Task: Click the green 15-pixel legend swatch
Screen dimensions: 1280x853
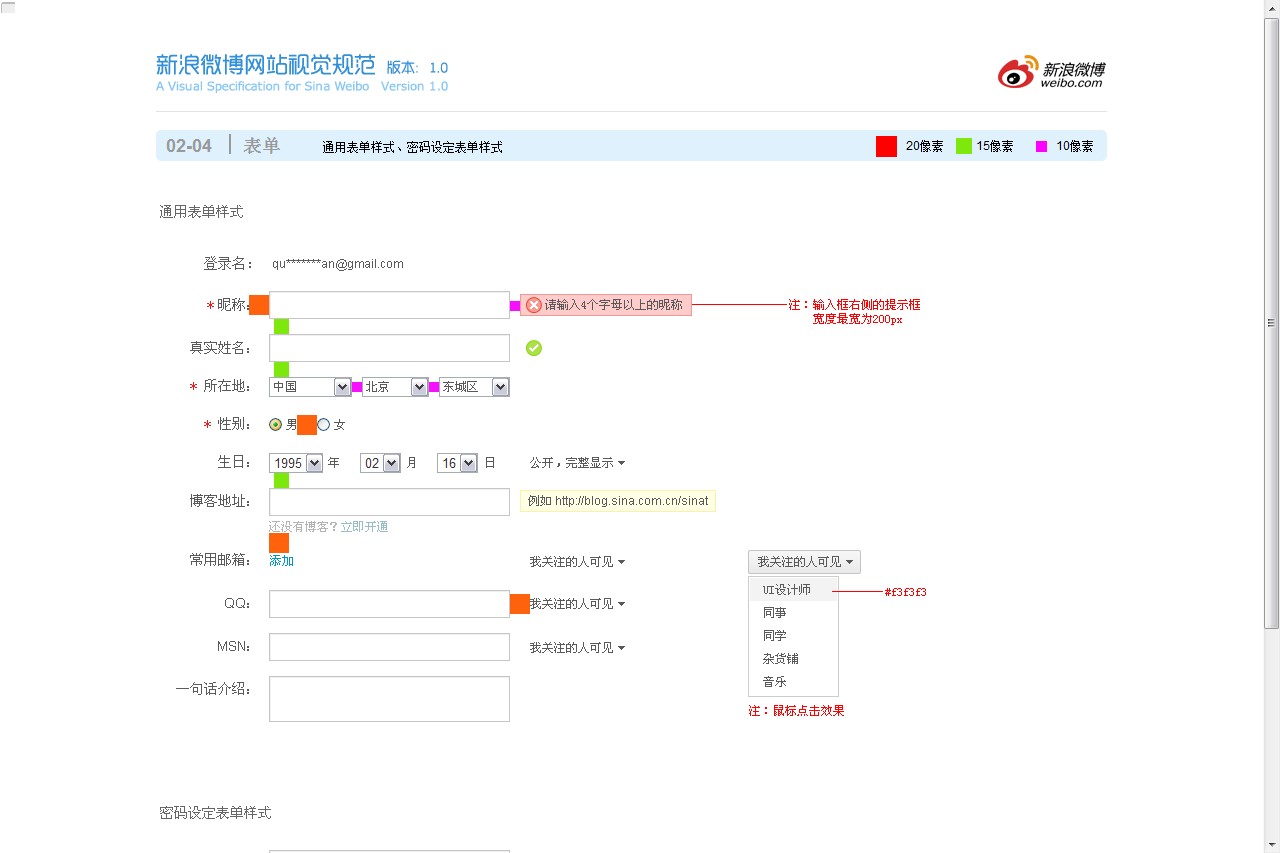Action: pos(964,146)
